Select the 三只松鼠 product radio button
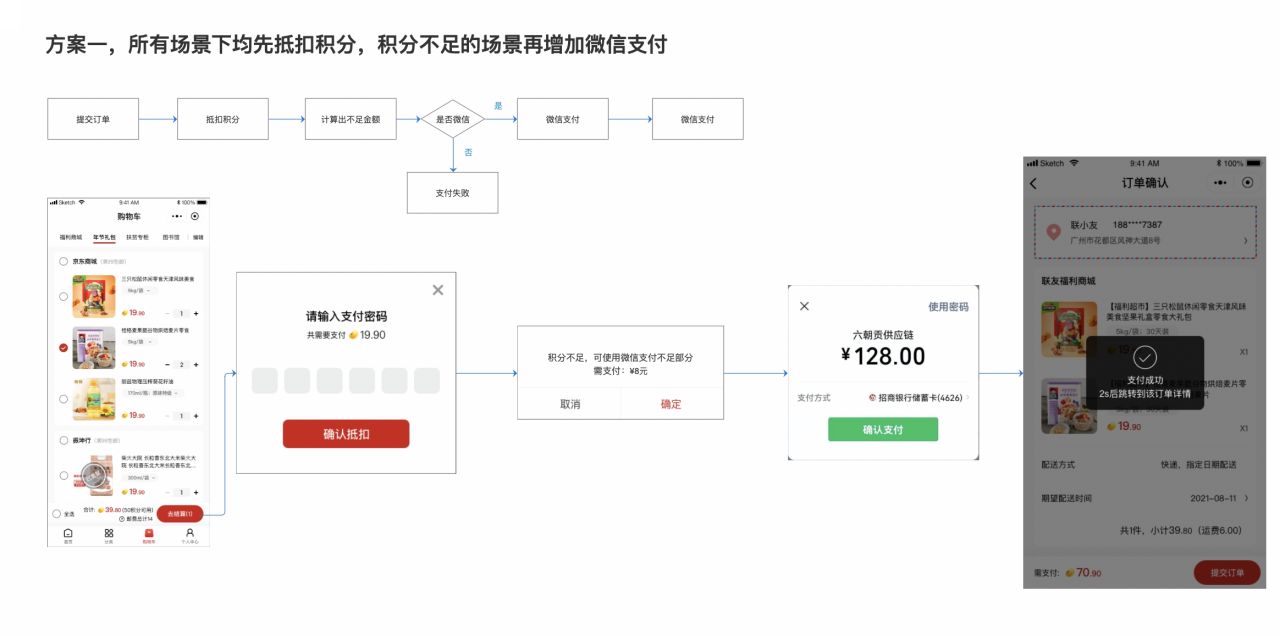This screenshot has width=1280, height=636. tap(63, 296)
